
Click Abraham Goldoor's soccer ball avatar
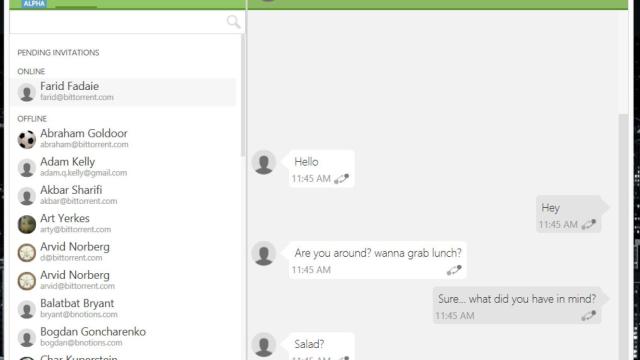tap(27, 139)
